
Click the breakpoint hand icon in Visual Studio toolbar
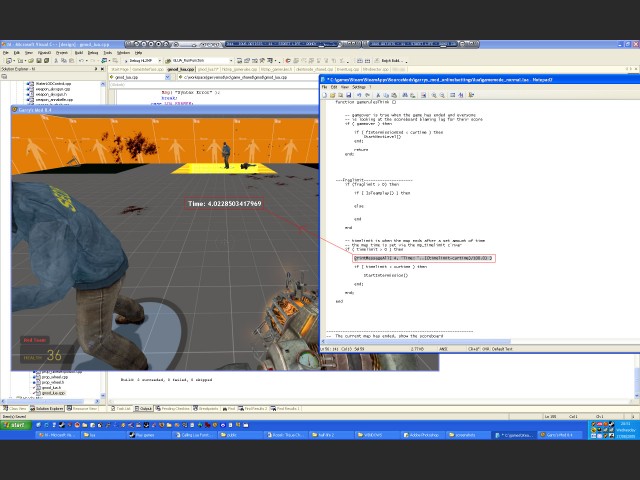(x=288, y=61)
